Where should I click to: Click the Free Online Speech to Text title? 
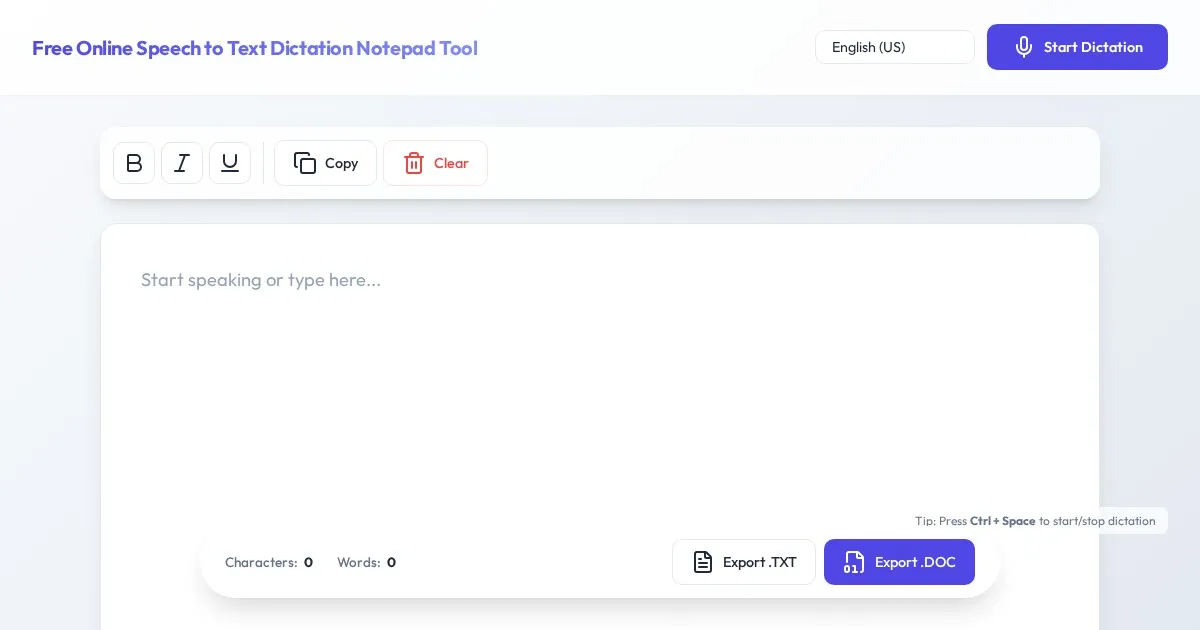(x=254, y=48)
